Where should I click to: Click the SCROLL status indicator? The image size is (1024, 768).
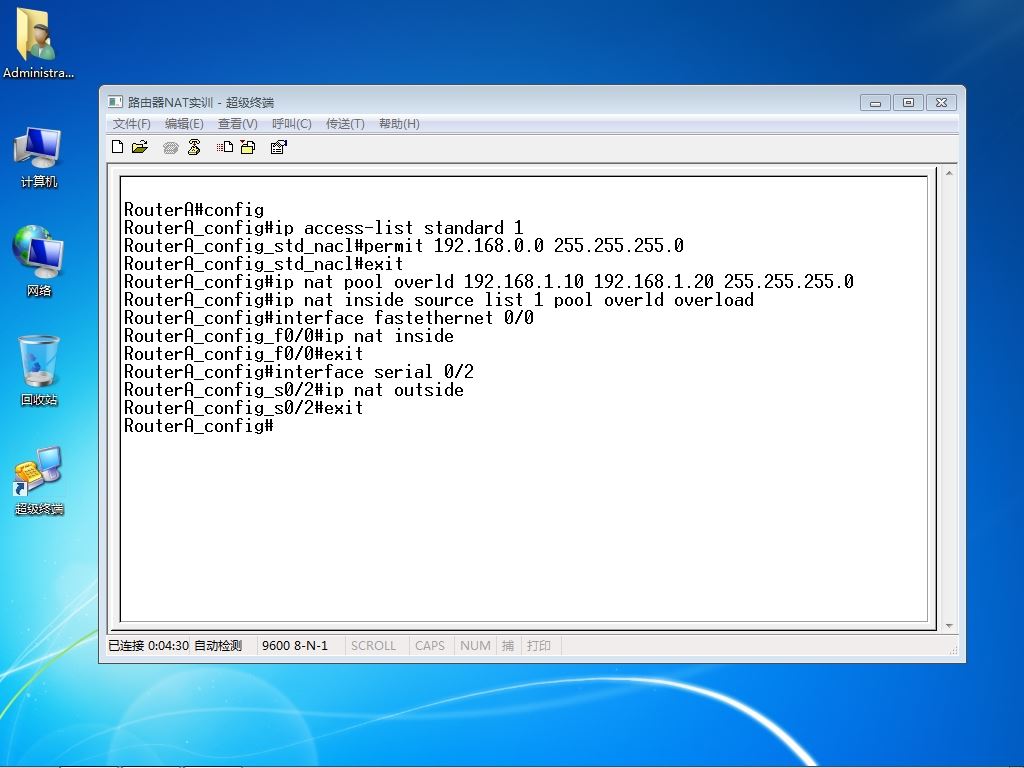point(374,646)
